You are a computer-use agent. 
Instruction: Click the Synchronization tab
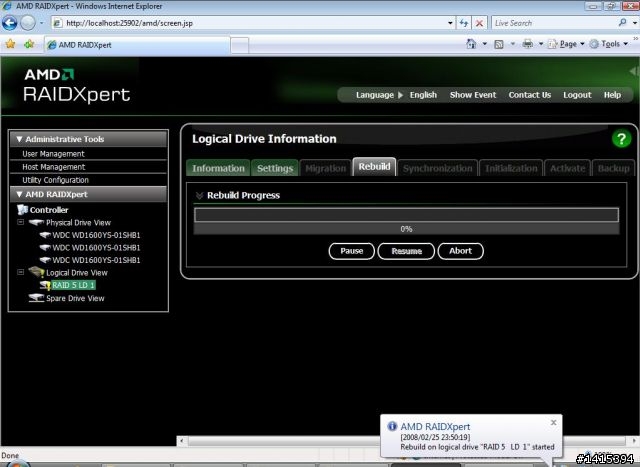438,168
